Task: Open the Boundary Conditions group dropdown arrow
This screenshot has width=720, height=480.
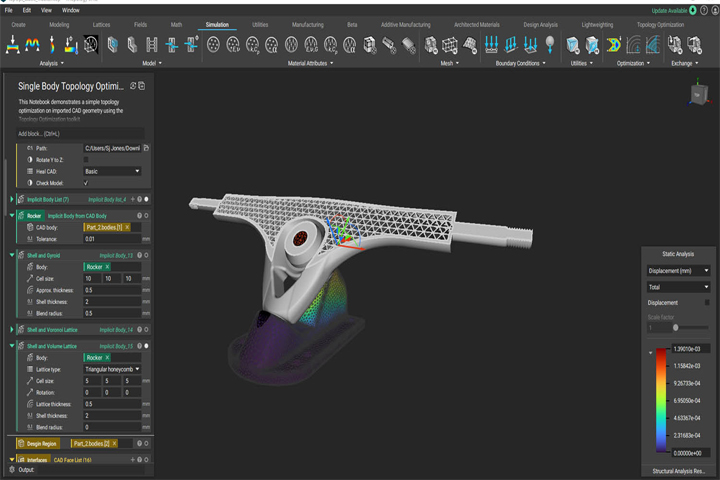Action: coord(544,63)
